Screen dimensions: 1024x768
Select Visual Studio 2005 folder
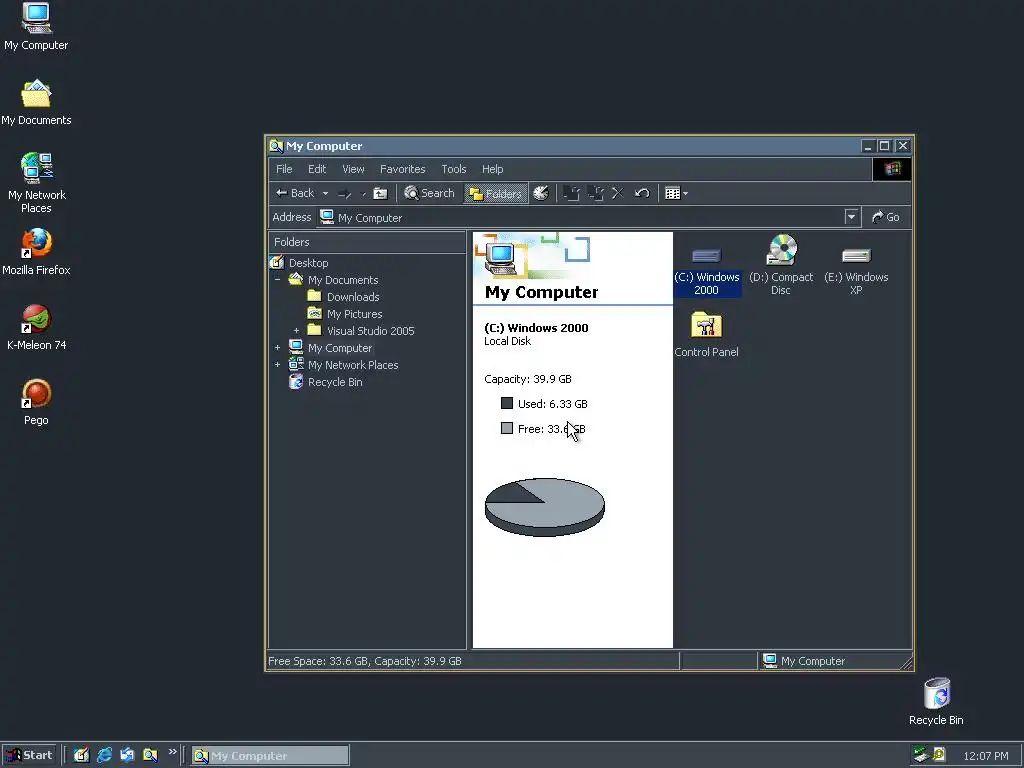click(x=370, y=331)
